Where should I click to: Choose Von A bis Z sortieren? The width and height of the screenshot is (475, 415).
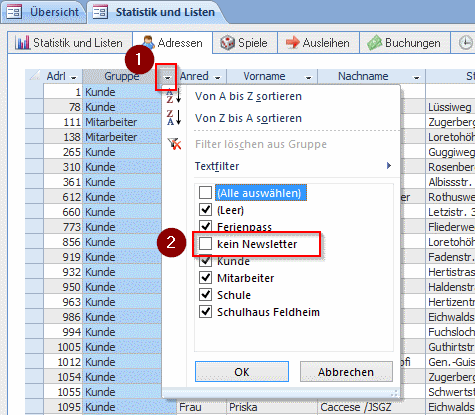(248, 96)
